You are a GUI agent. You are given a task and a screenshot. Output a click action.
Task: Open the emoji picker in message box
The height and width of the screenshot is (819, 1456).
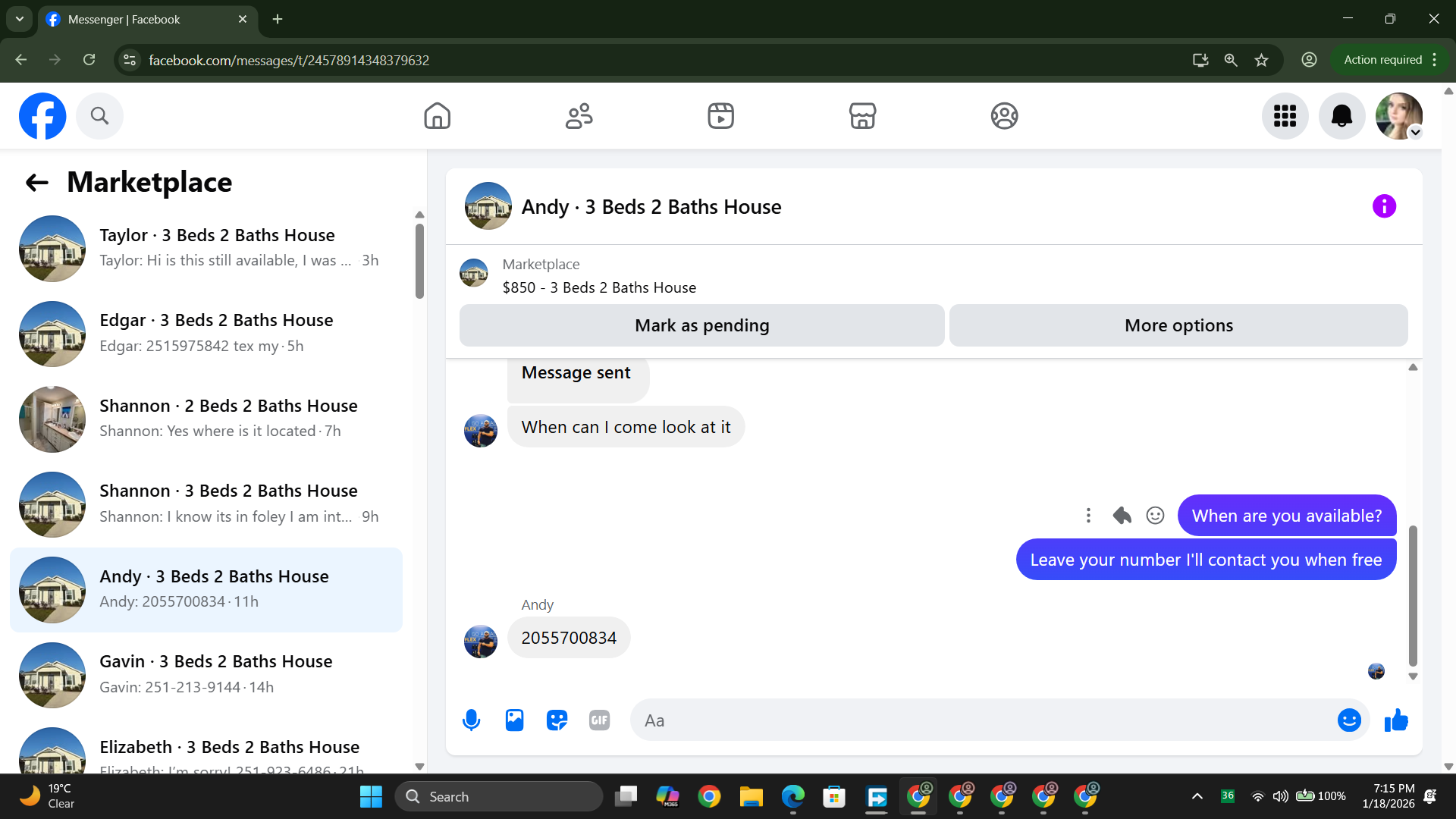coord(1349,720)
